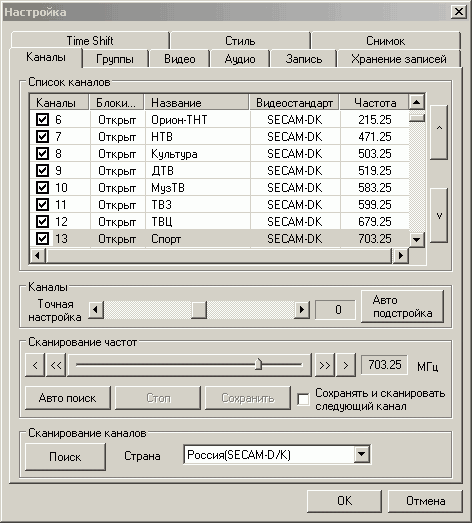Jump frequency back with the << button
This screenshot has height=523, width=472.
[x=56, y=365]
